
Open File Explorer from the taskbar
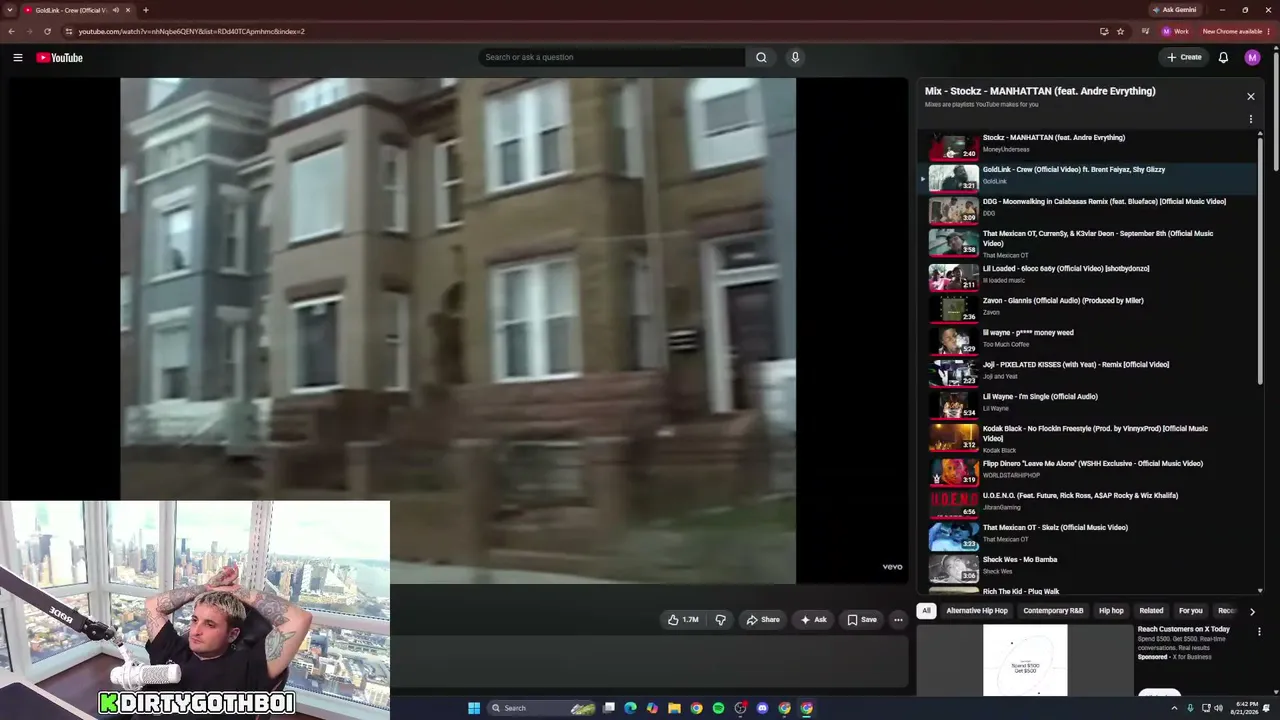coord(674,708)
